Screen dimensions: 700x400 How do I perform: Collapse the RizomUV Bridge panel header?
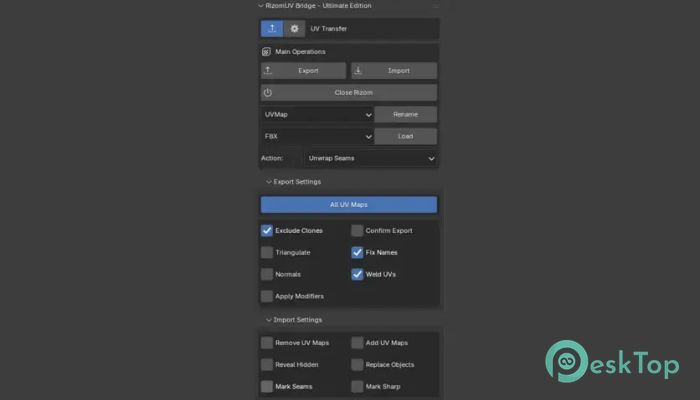(315, 6)
